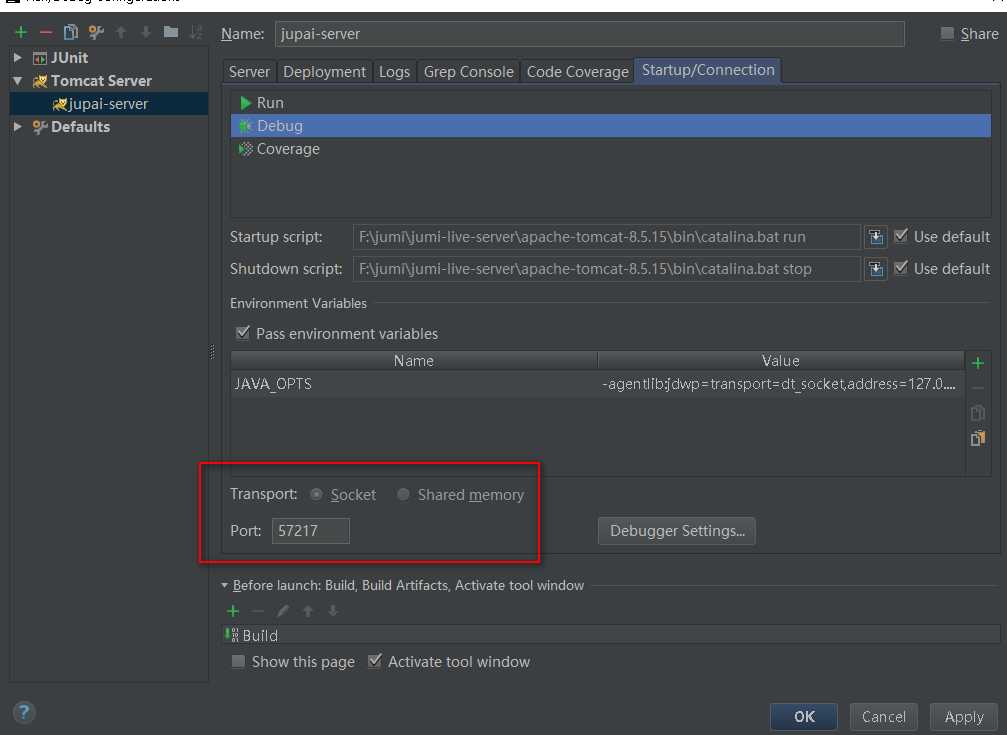Open edit defaults wrench icon
Screen dimensions: 1007x735
click(96, 32)
